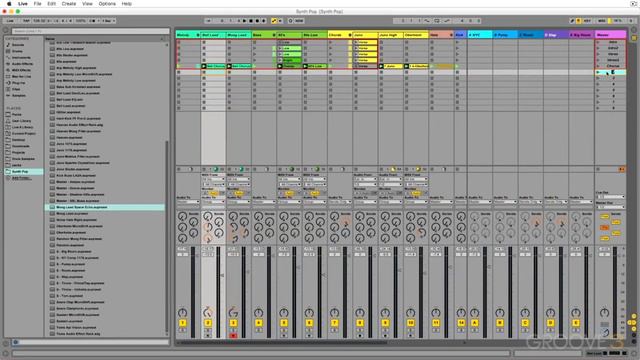
Task: Click the Melody track pan knob
Action: click(182, 313)
